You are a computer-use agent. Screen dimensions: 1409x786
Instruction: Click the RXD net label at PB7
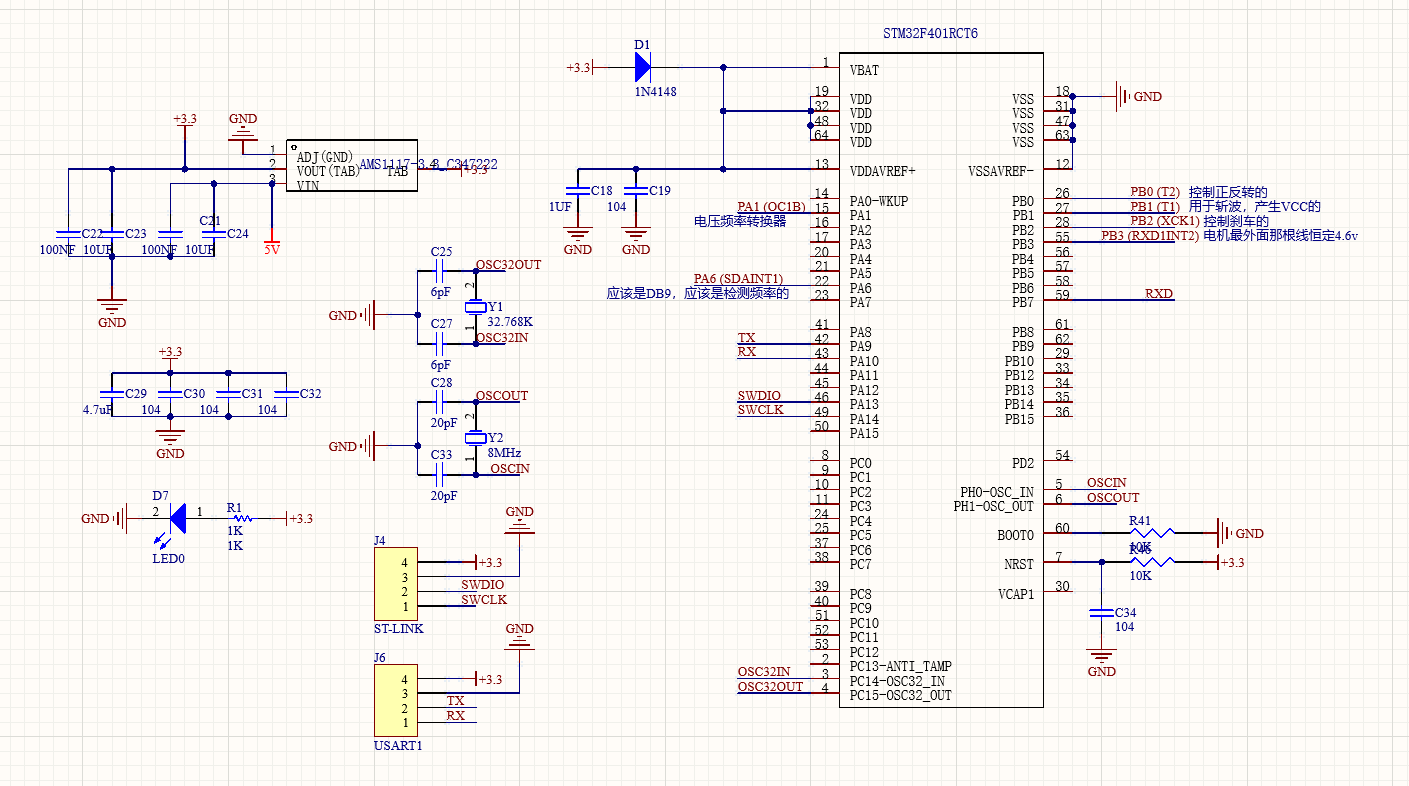click(x=1159, y=294)
